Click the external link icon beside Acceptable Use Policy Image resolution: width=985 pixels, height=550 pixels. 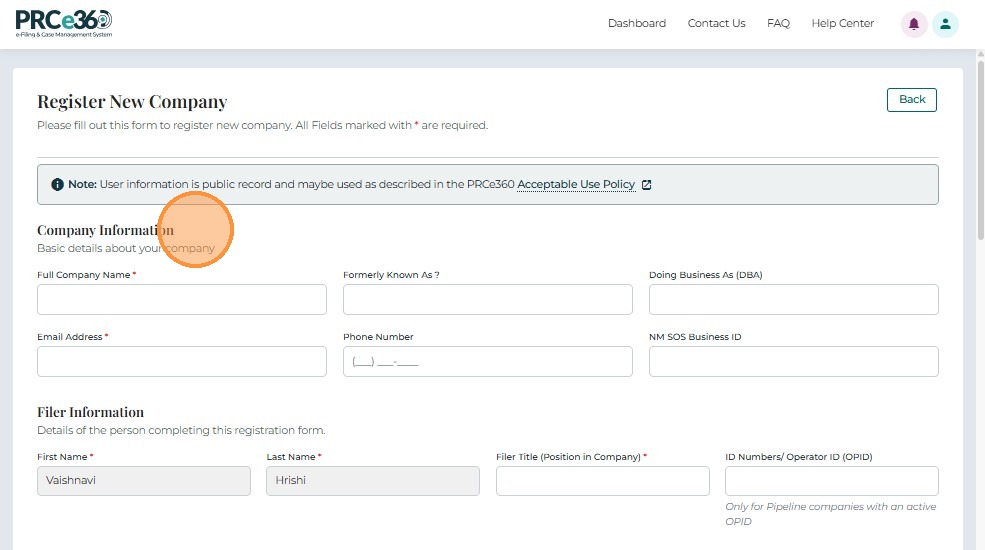point(646,185)
